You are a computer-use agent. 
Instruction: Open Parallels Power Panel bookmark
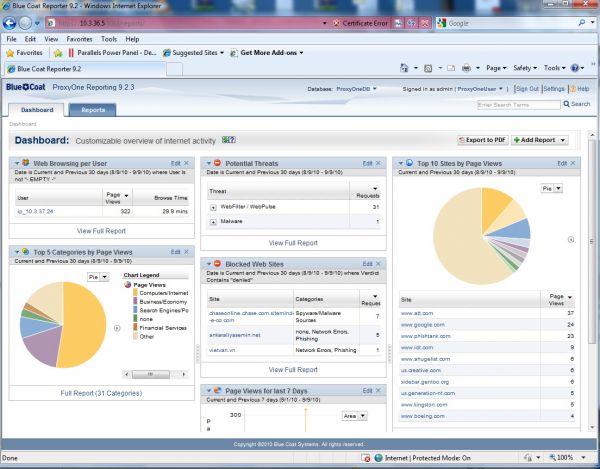(x=112, y=53)
